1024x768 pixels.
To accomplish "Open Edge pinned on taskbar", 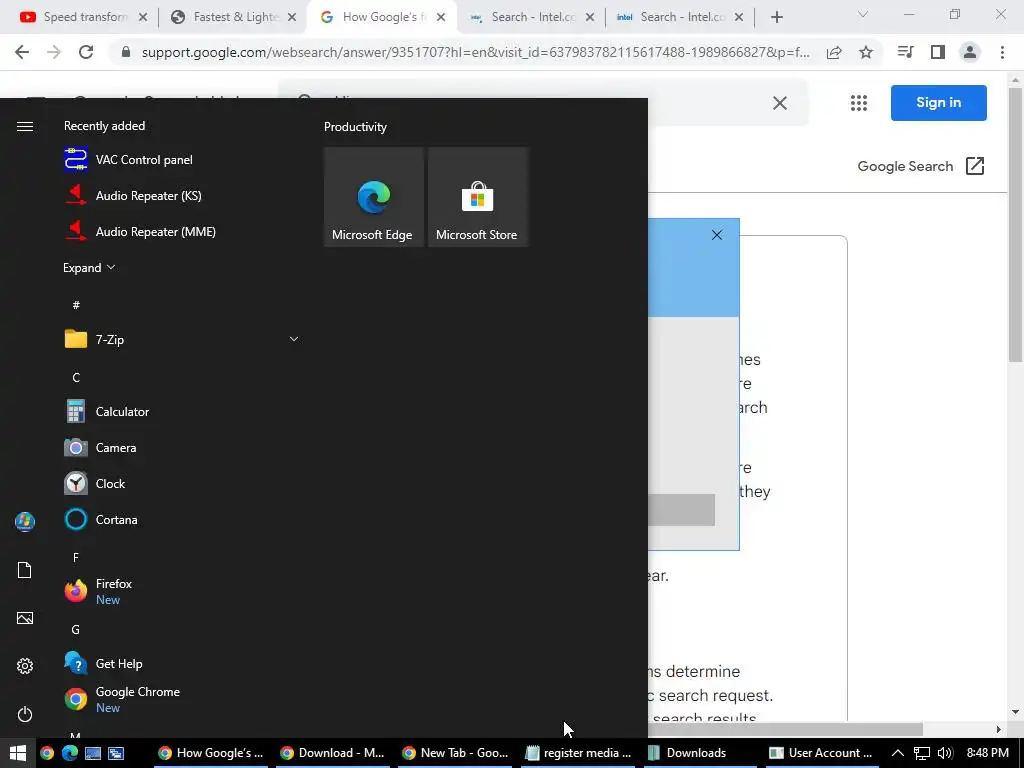I will point(70,753).
